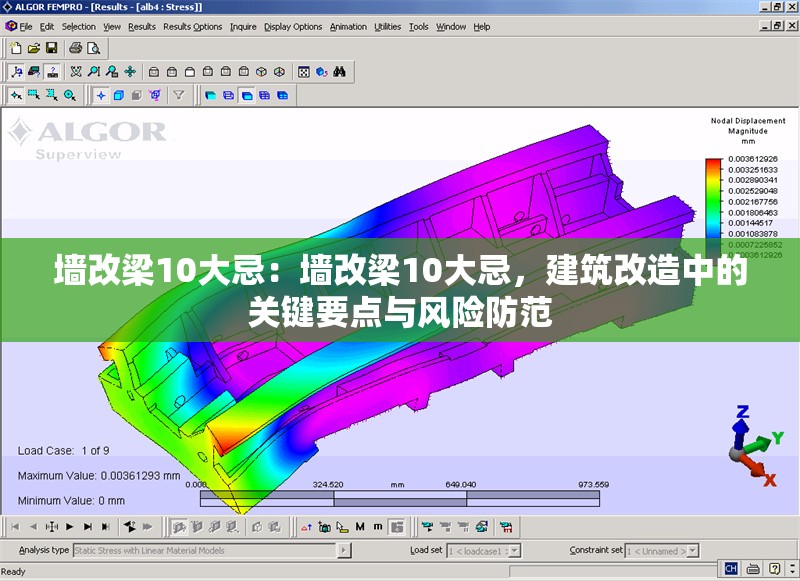Click the capital M maximum value icon

[360, 526]
